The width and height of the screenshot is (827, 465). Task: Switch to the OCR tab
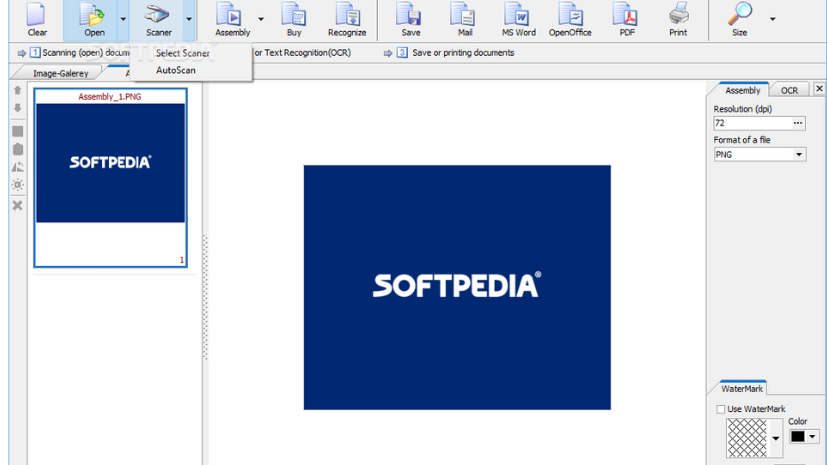click(x=789, y=90)
